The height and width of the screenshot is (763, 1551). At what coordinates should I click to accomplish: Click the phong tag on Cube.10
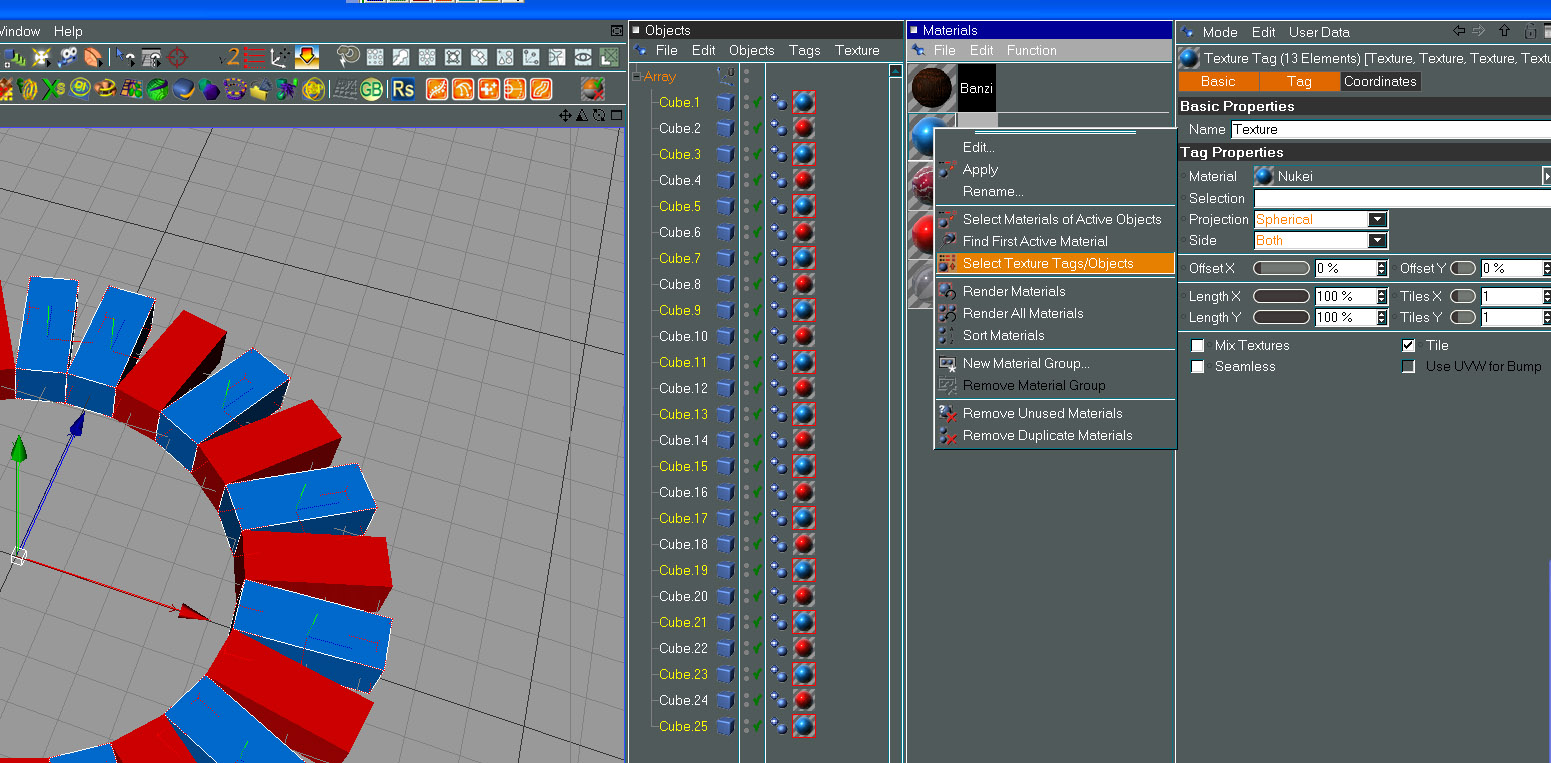pyautogui.click(x=780, y=336)
